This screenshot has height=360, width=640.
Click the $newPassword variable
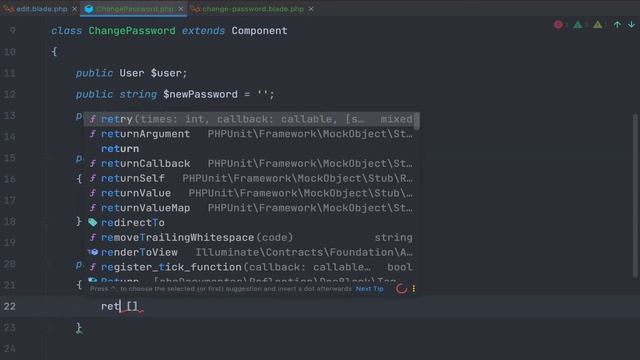pos(200,95)
